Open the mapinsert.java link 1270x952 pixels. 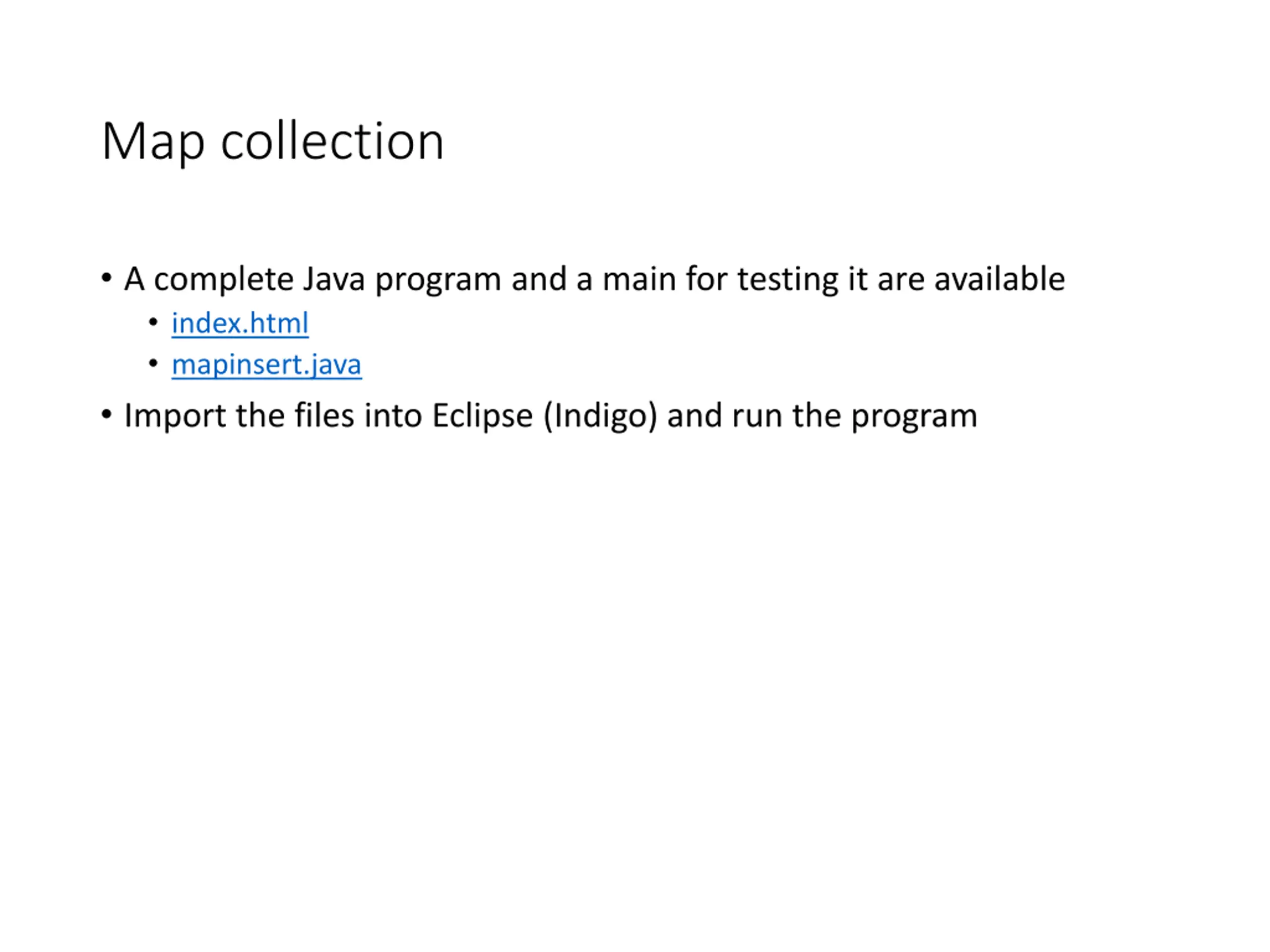(x=266, y=365)
